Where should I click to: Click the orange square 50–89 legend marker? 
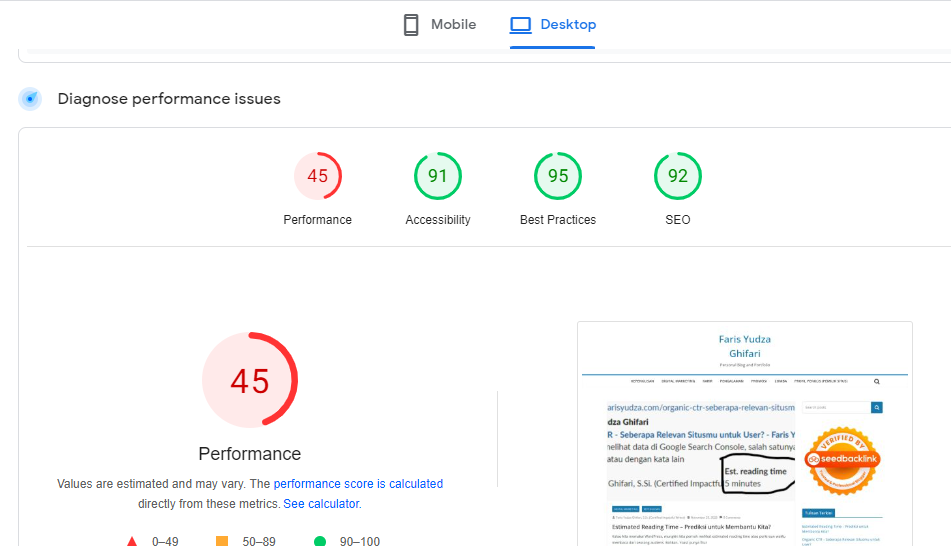pyautogui.click(x=221, y=541)
